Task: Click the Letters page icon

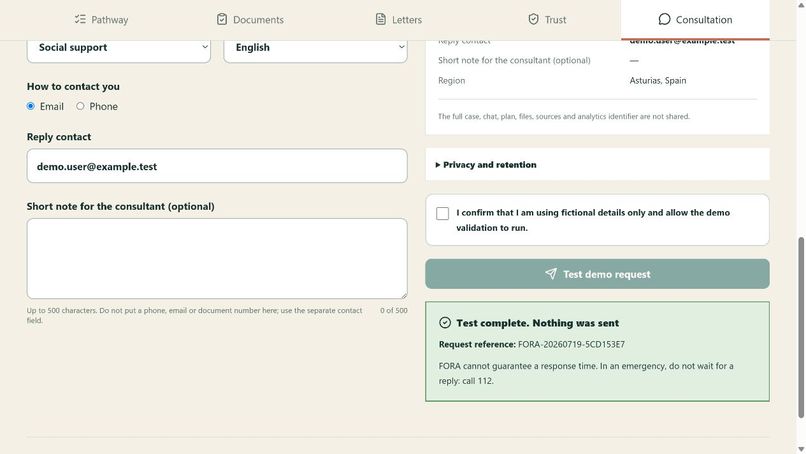Action: tap(380, 20)
